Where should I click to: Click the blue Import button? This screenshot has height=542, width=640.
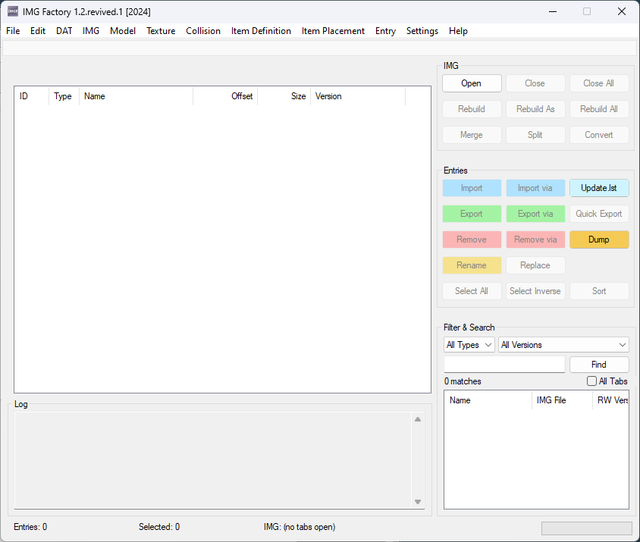click(471, 188)
